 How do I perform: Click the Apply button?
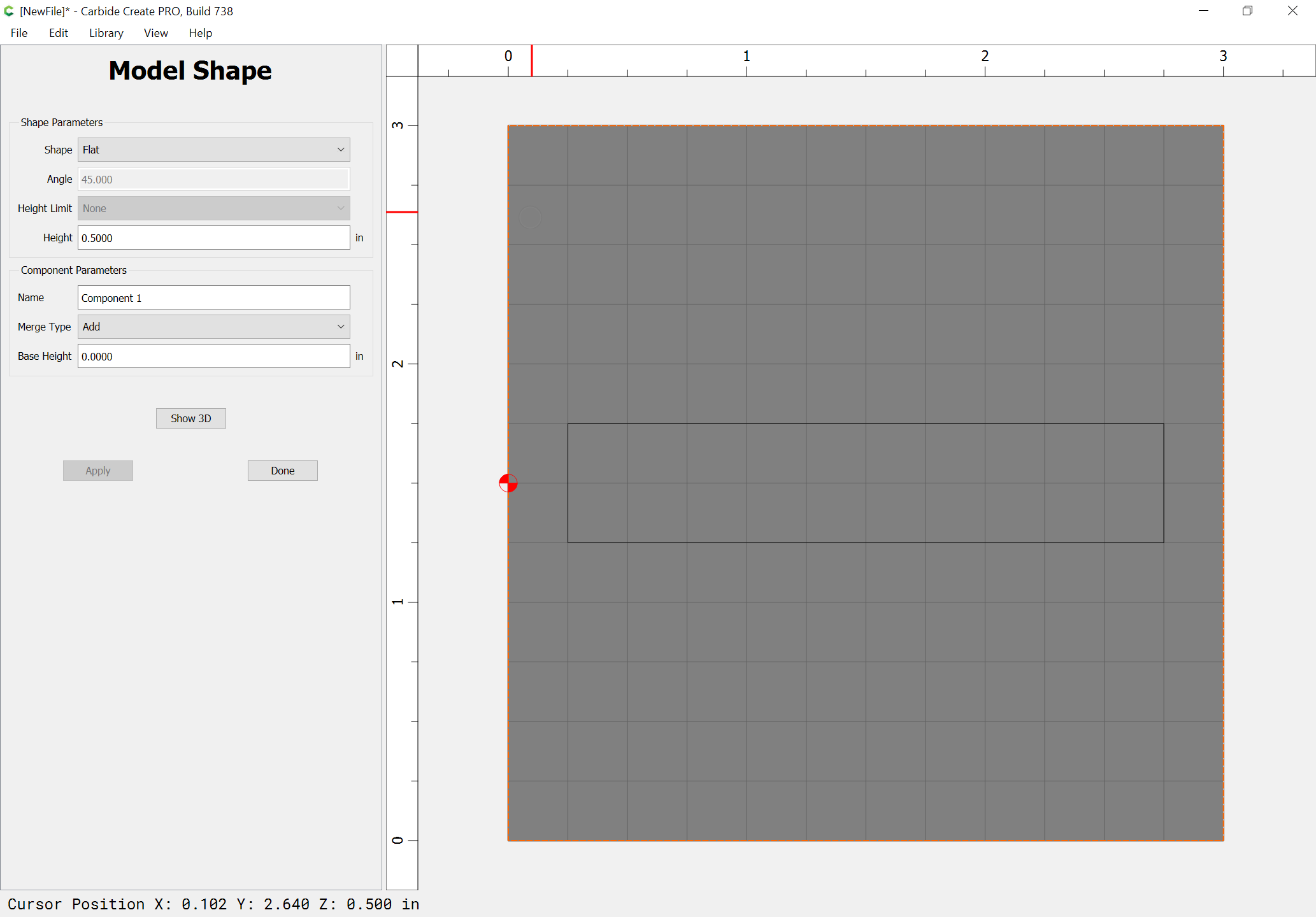click(x=98, y=471)
